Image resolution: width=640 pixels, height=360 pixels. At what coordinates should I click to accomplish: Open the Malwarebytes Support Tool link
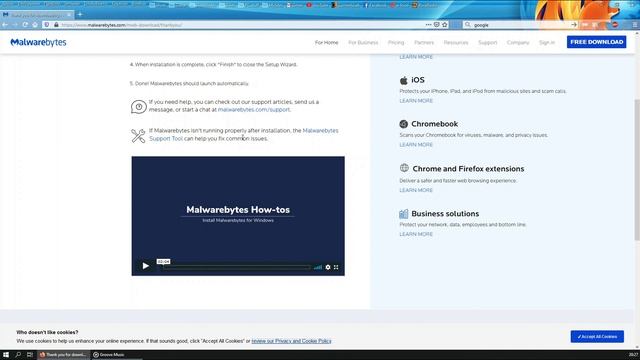[x=244, y=135]
